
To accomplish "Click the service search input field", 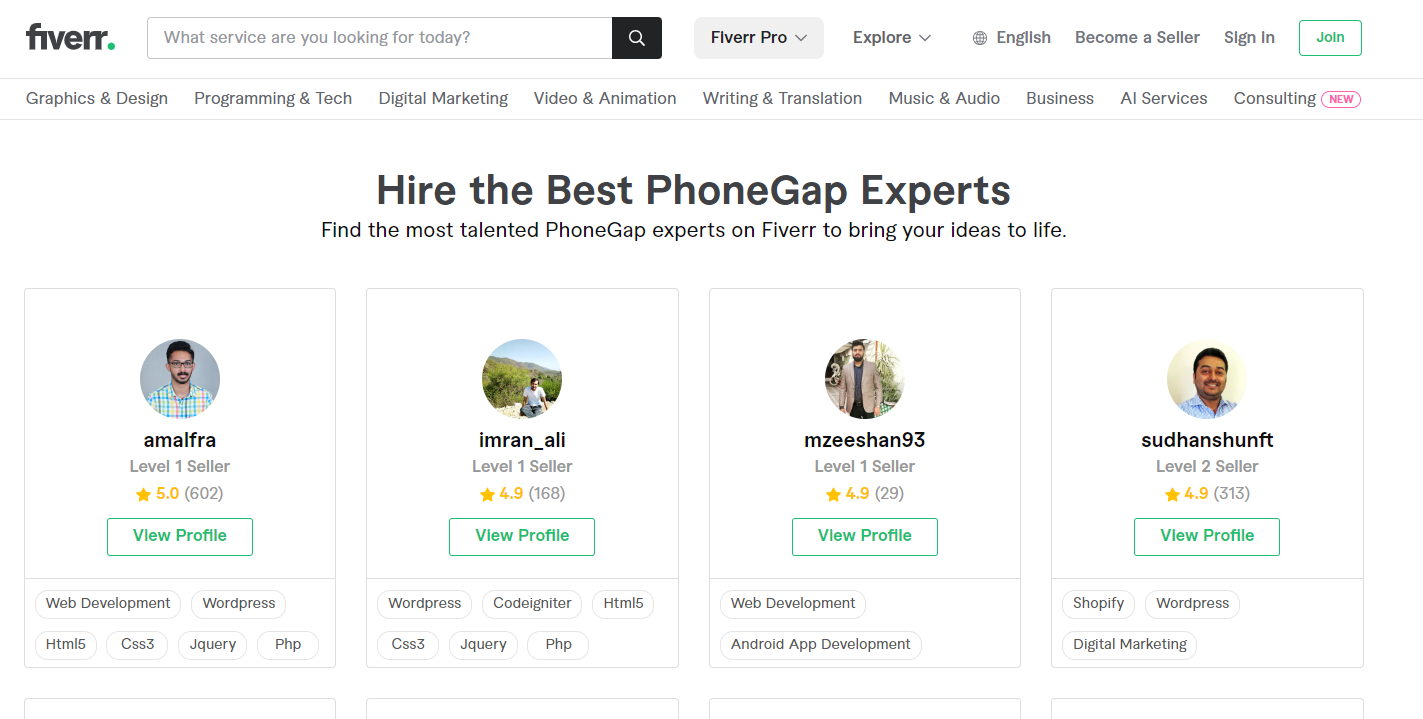I will pyautogui.click(x=380, y=38).
